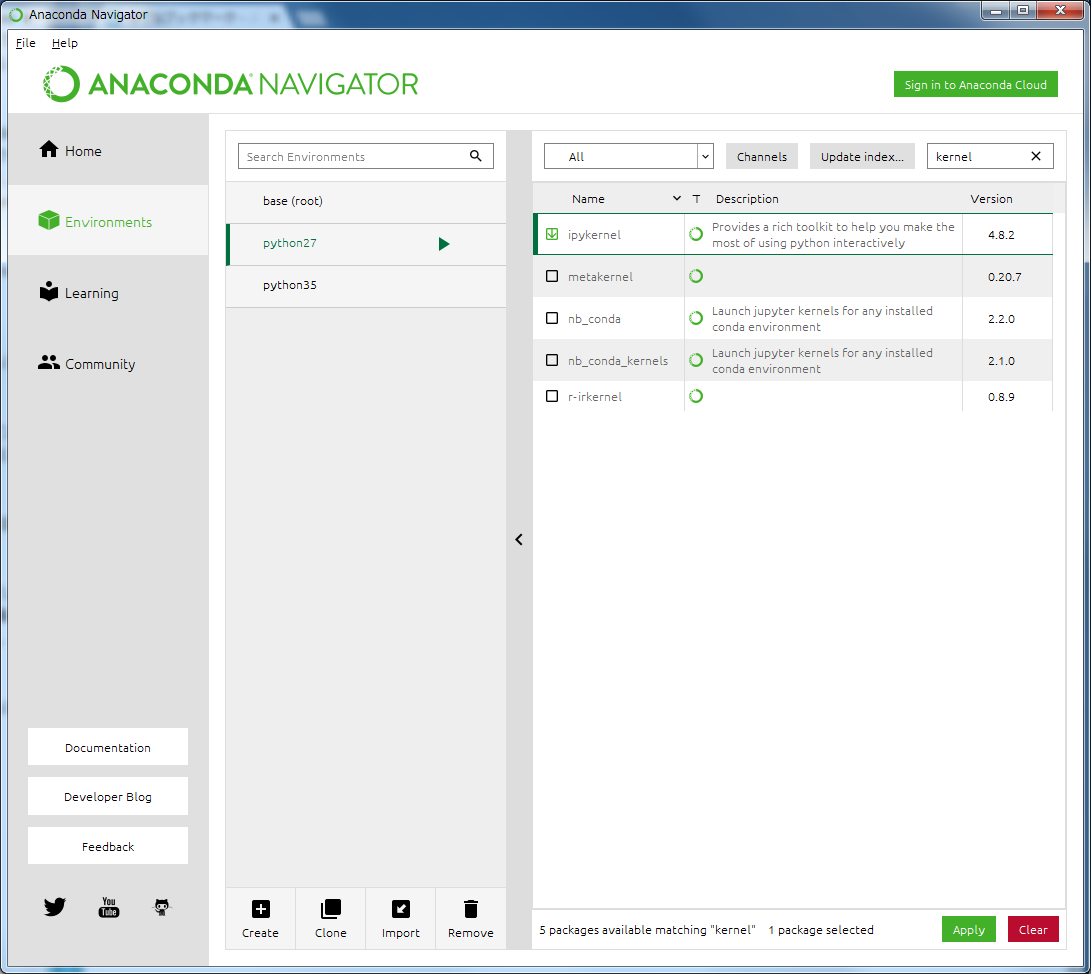Collapse the environments panel with the chevron
The image size is (1091, 974).
coord(518,539)
